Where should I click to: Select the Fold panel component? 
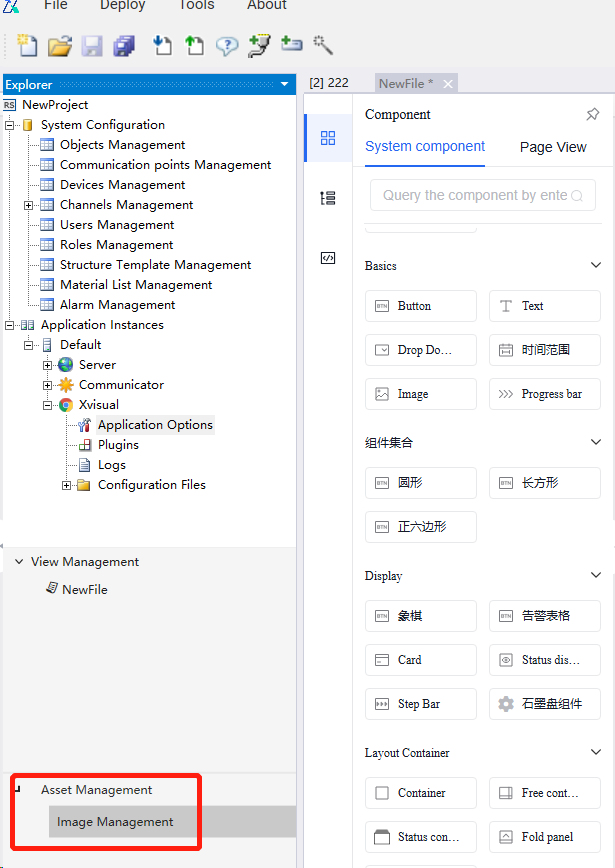click(x=545, y=837)
